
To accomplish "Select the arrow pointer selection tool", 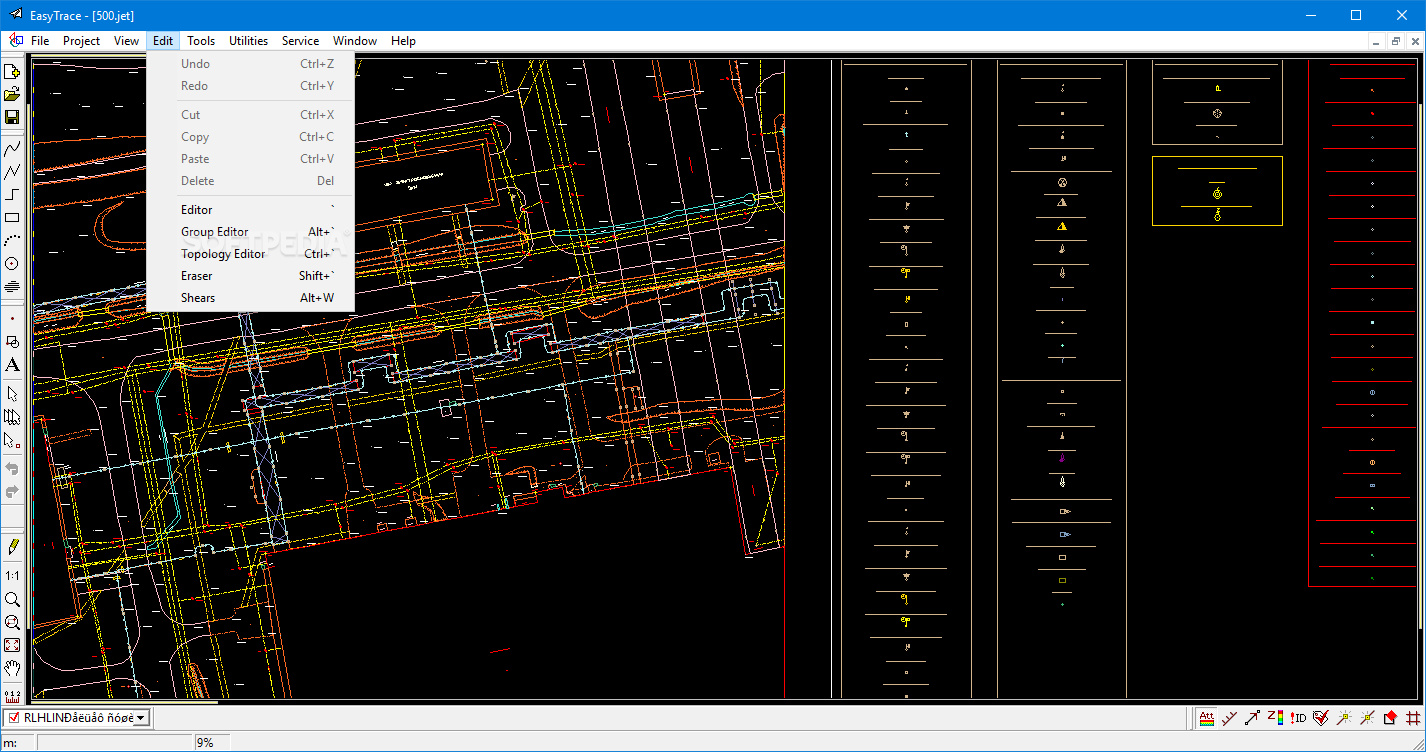I will coord(12,394).
